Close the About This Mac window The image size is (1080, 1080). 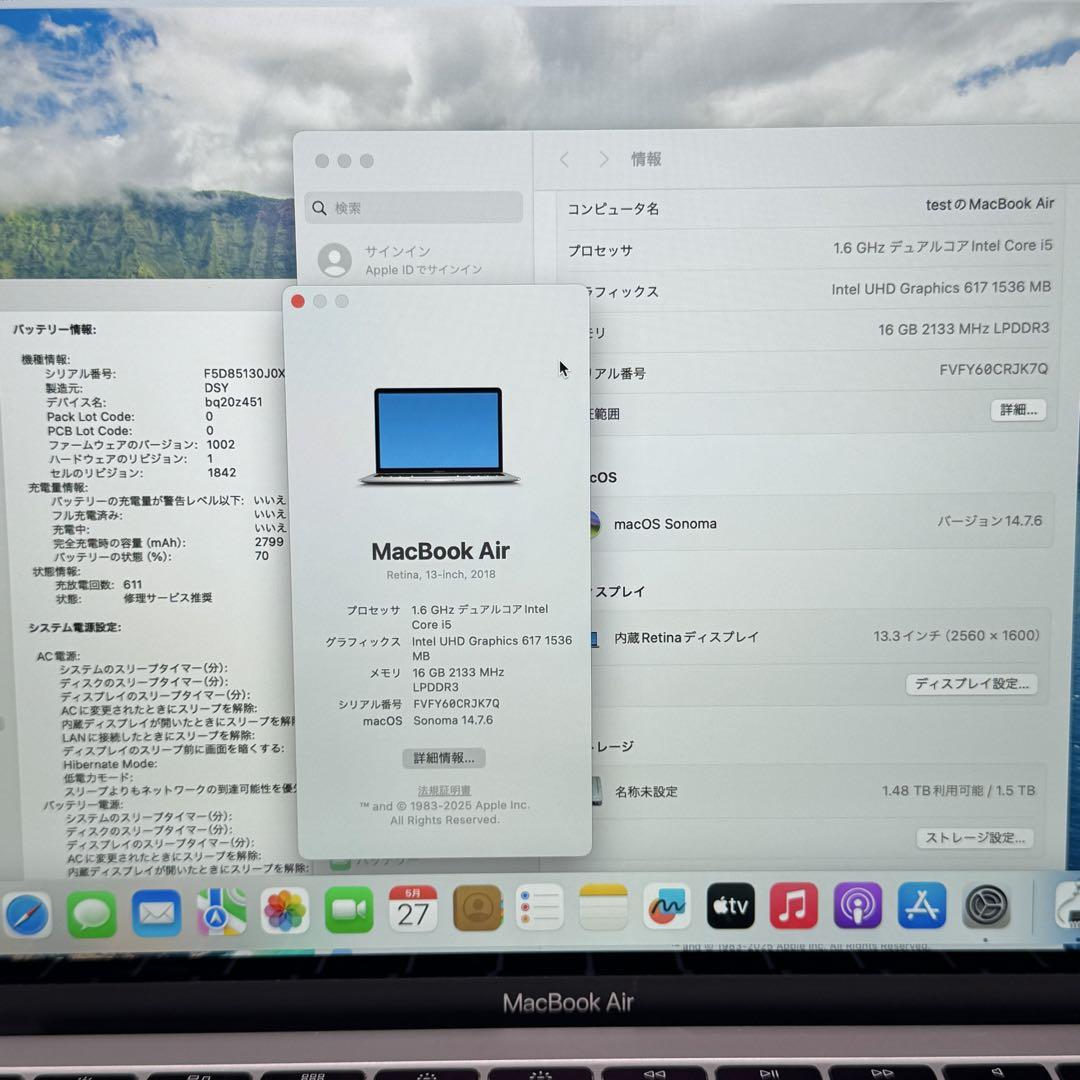(298, 301)
